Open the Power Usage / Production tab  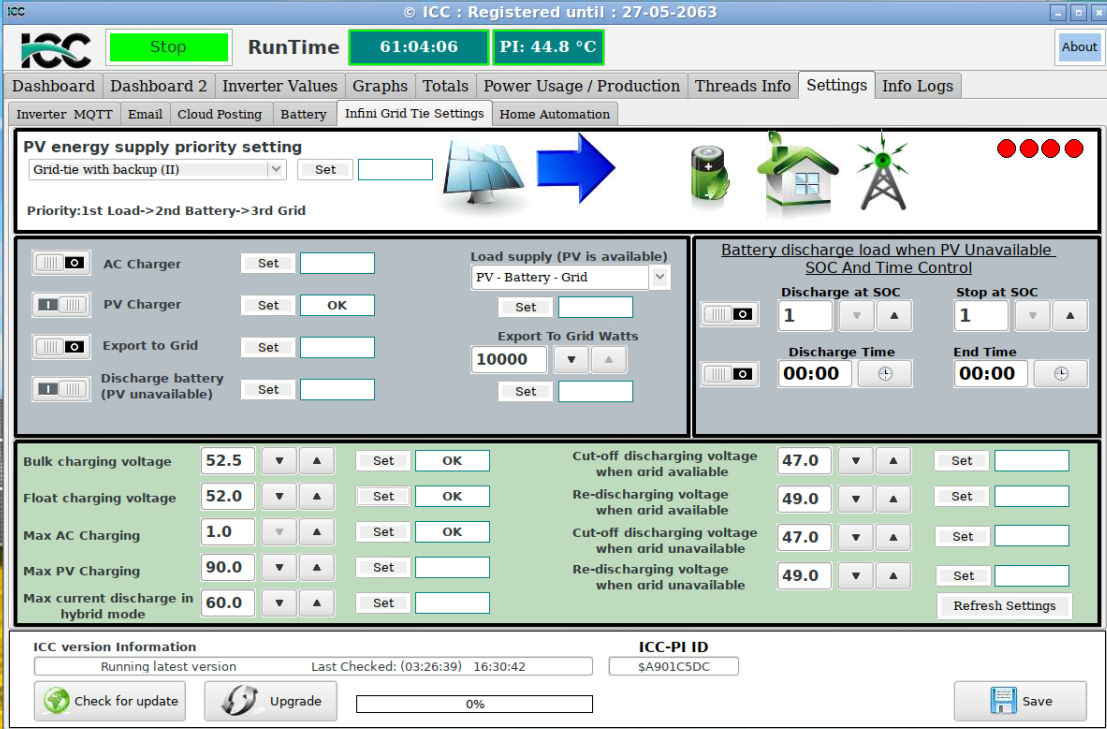(x=581, y=86)
